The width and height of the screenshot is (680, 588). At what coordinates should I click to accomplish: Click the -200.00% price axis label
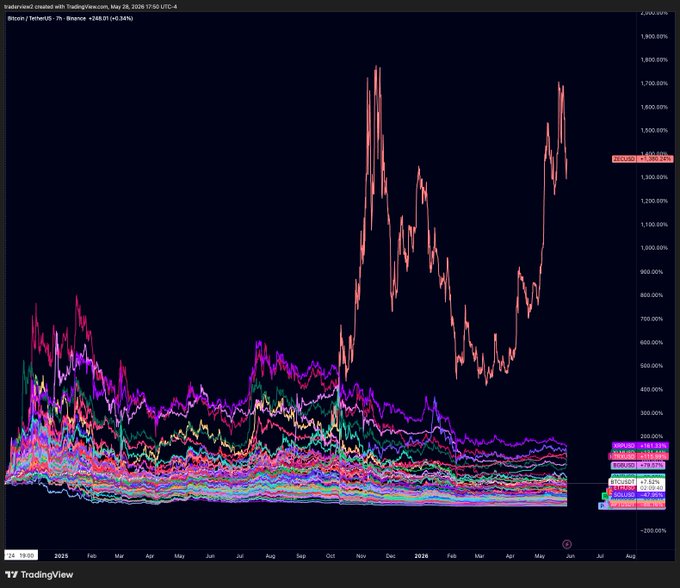654,530
